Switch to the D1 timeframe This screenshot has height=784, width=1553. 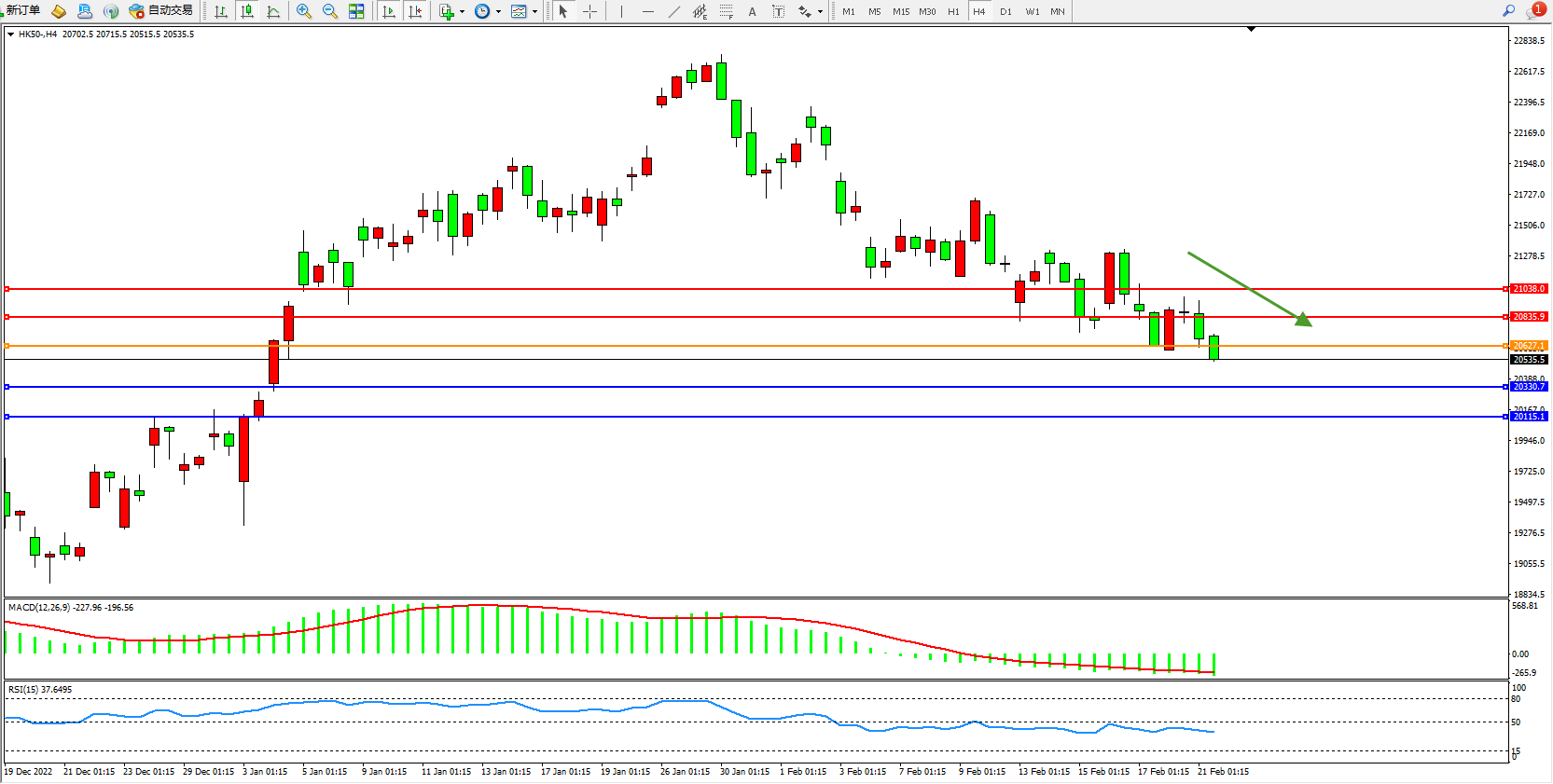coord(1005,11)
